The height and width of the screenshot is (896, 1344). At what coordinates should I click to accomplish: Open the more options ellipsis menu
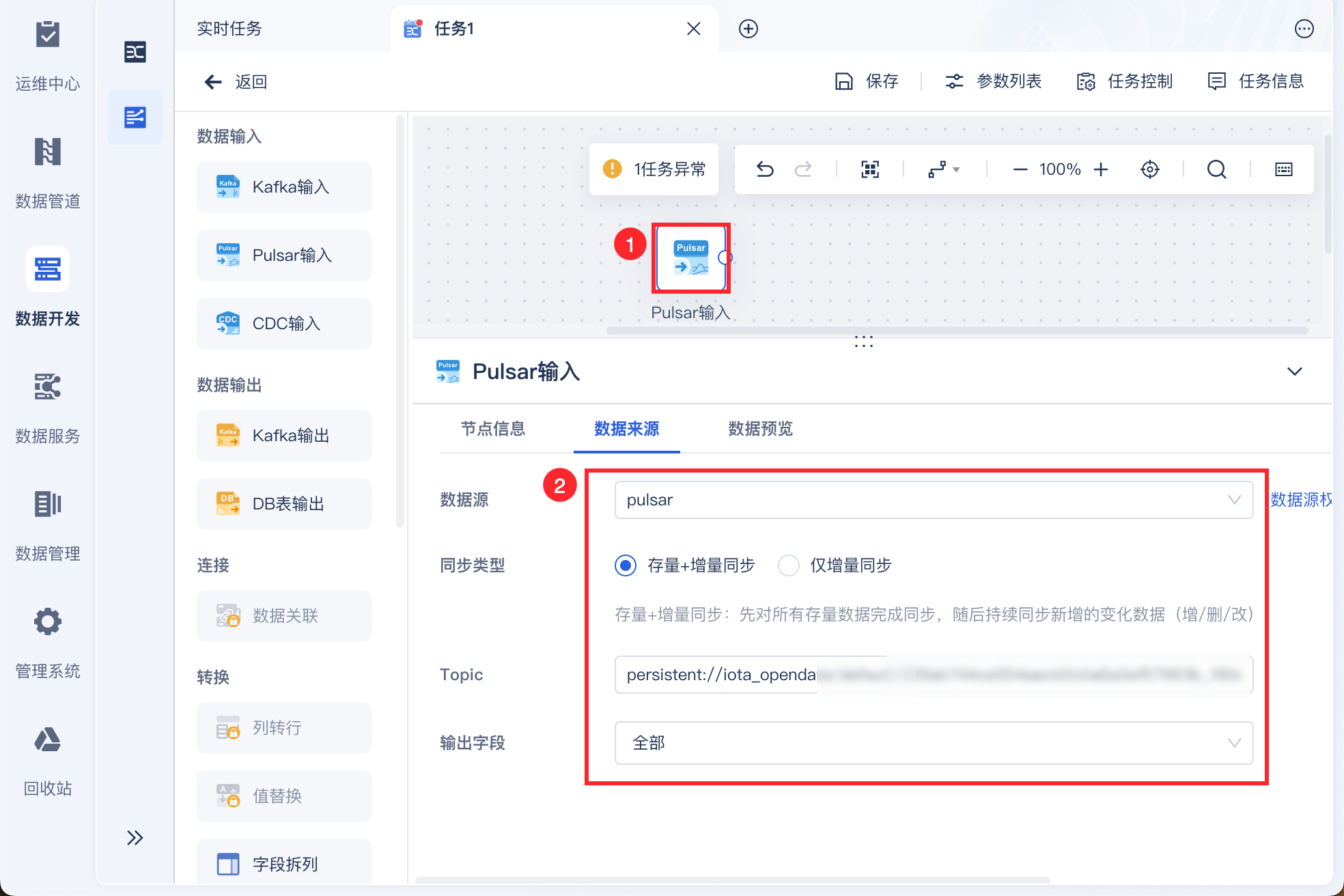[x=1304, y=29]
